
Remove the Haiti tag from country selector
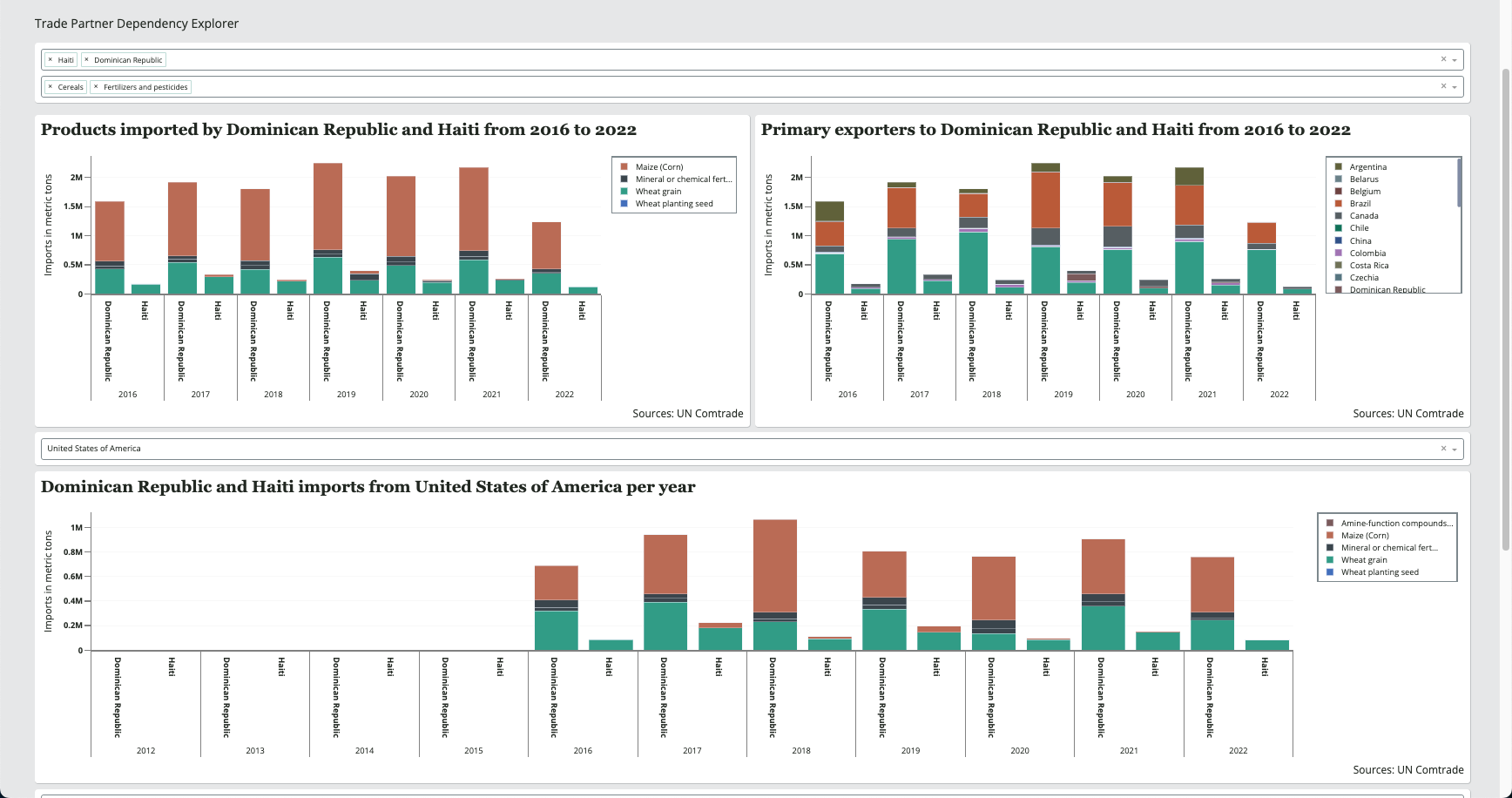51,60
